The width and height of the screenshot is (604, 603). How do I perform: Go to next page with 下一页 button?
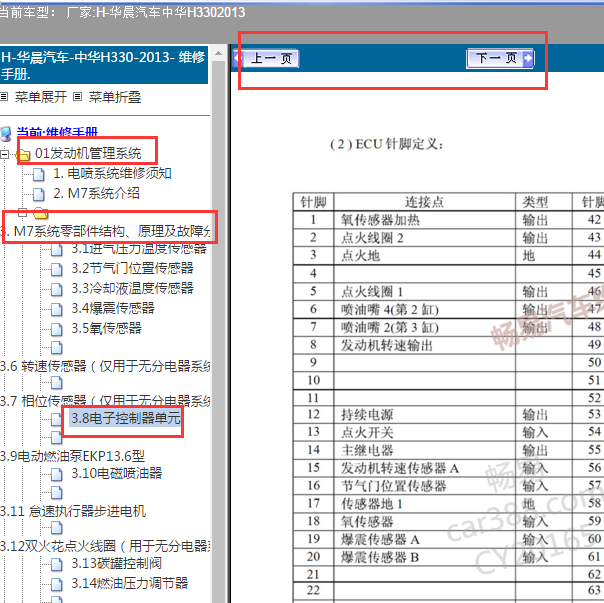tap(500, 59)
